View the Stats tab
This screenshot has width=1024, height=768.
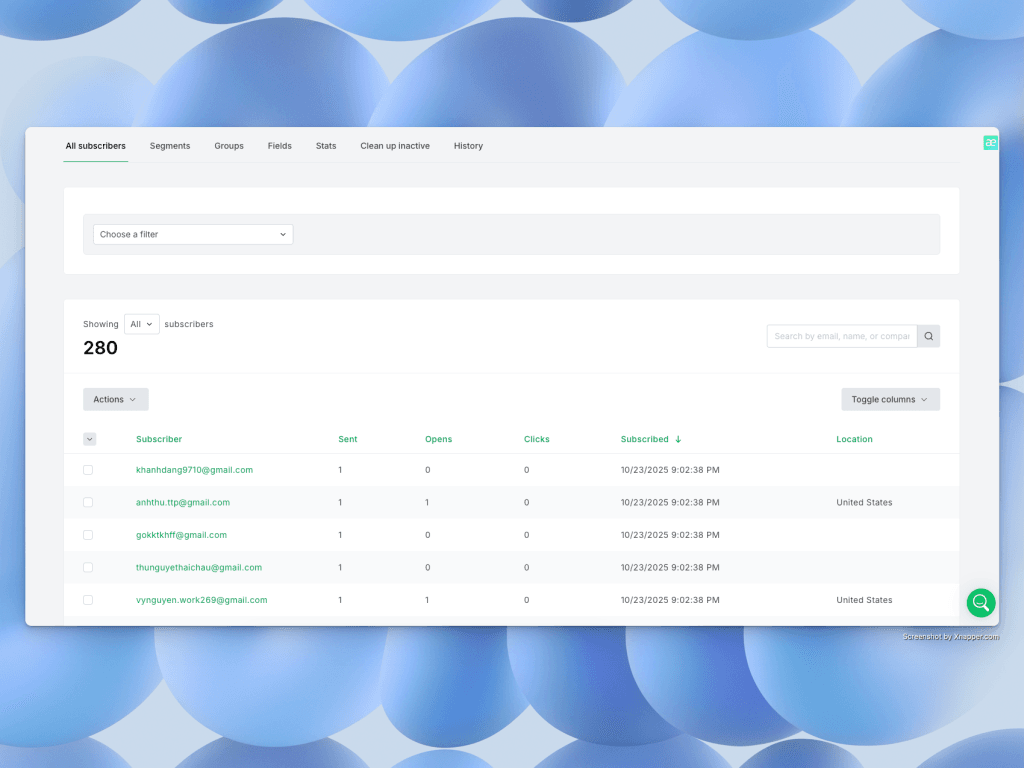click(x=326, y=146)
